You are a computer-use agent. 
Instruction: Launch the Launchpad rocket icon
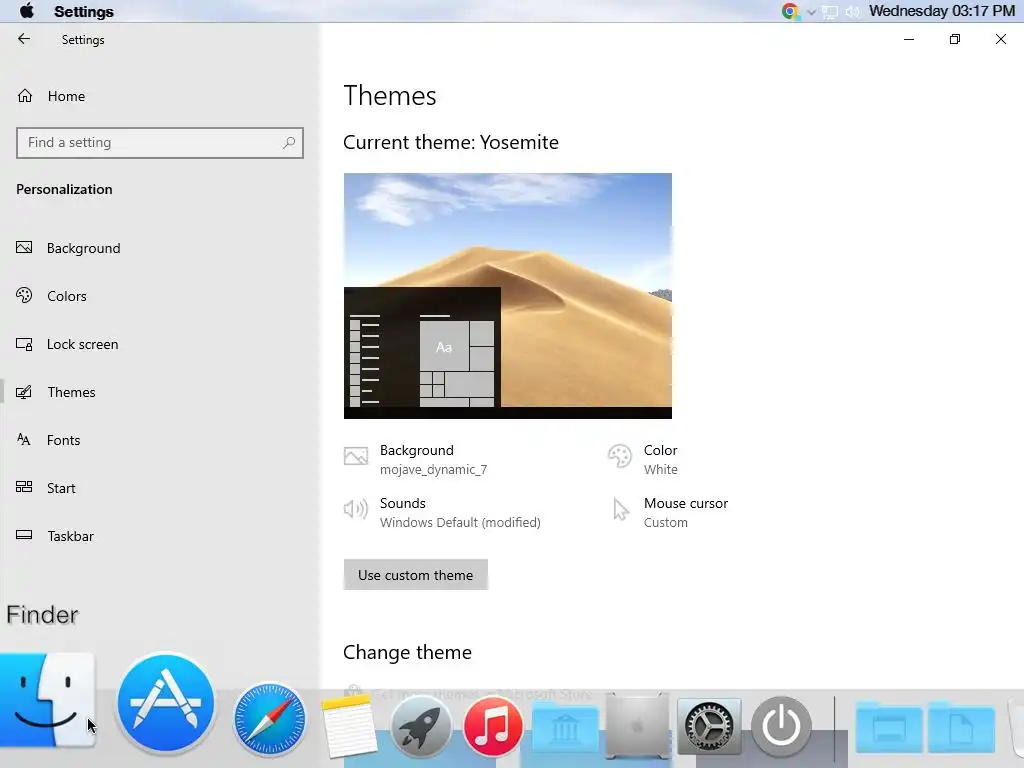pos(421,726)
